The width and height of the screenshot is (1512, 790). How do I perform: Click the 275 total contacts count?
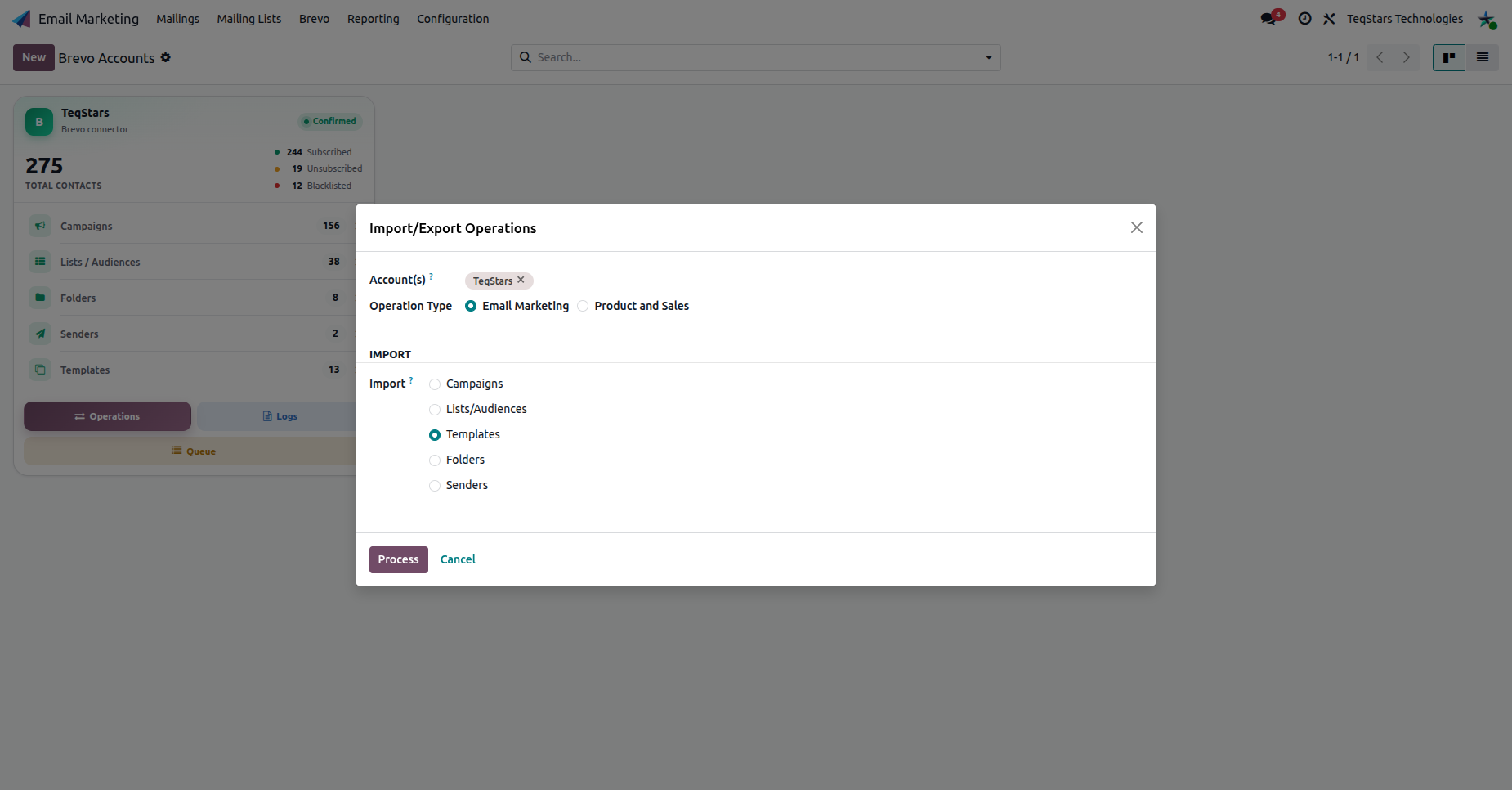44,166
